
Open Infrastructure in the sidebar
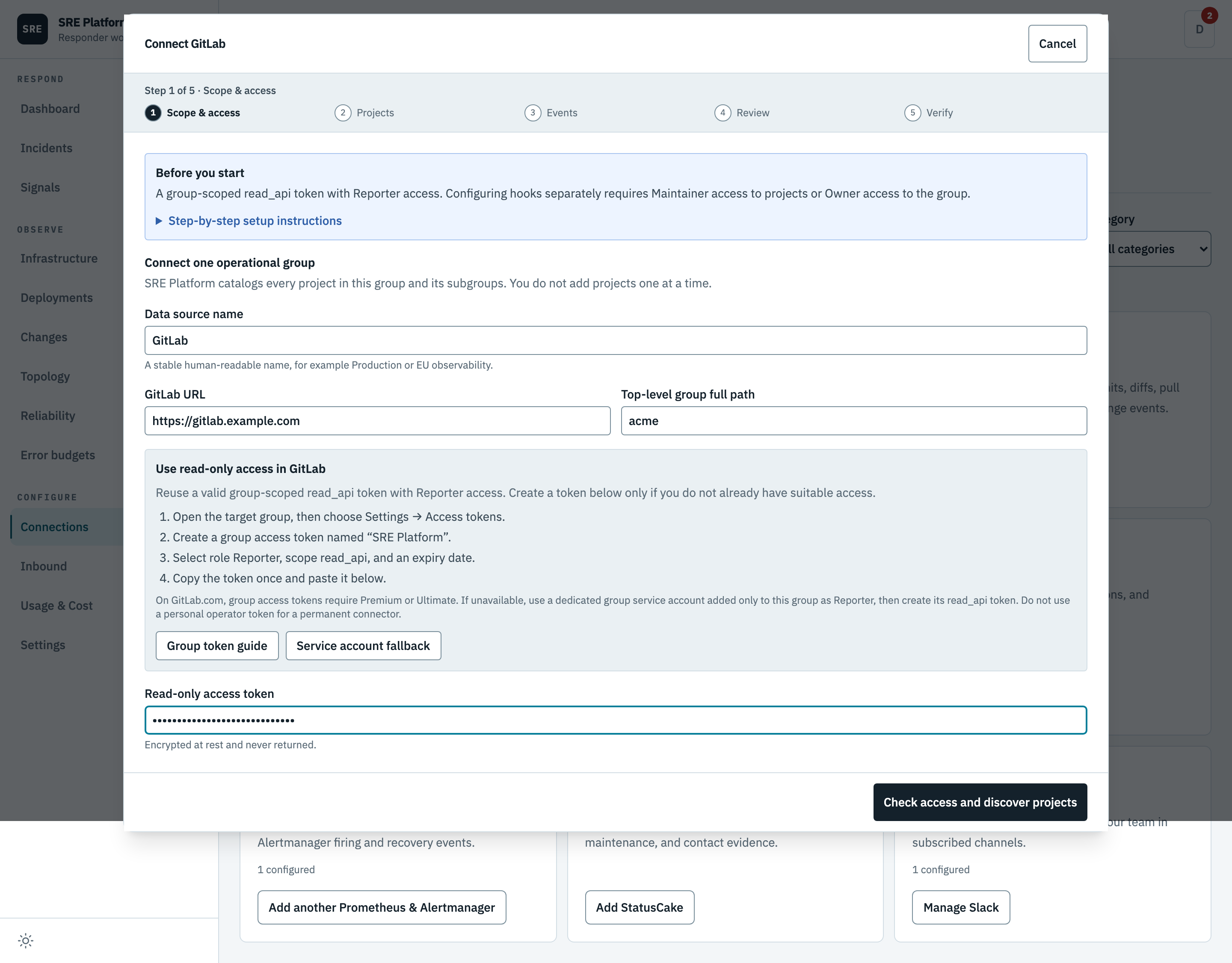tap(59, 259)
